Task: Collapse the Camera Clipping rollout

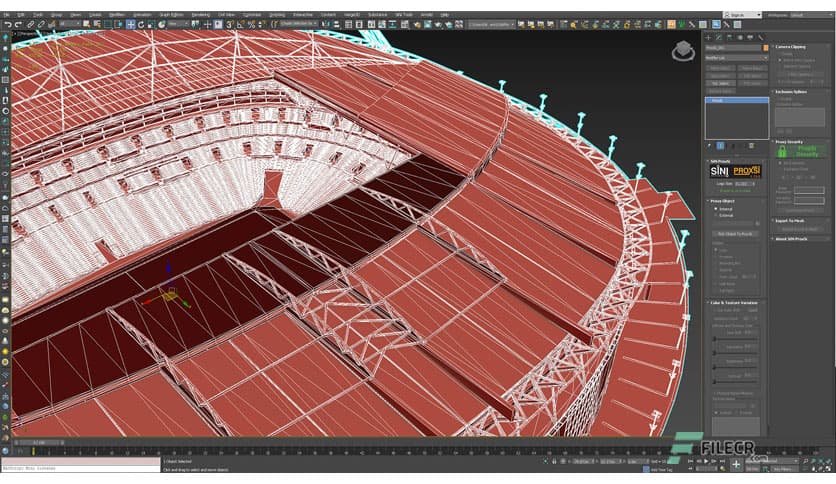Action: (x=791, y=47)
